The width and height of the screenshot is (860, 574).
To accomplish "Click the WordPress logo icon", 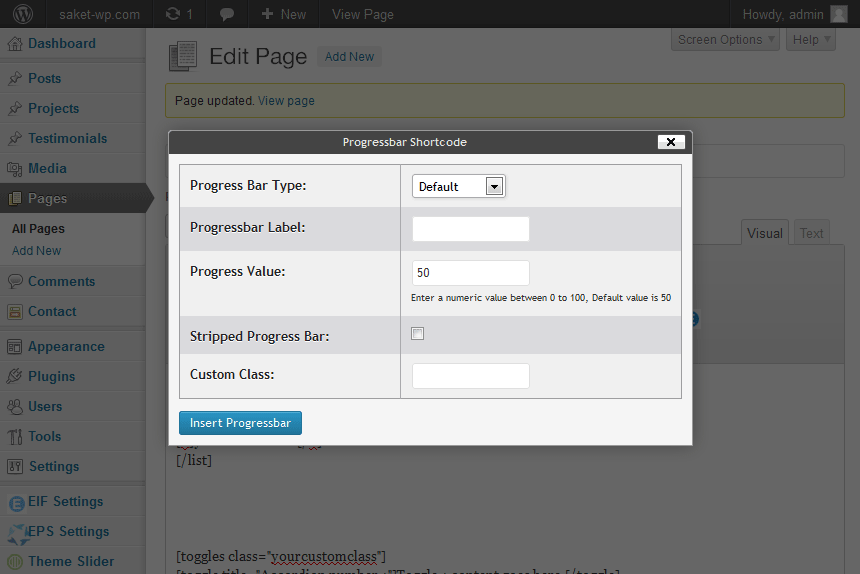I will (22, 14).
